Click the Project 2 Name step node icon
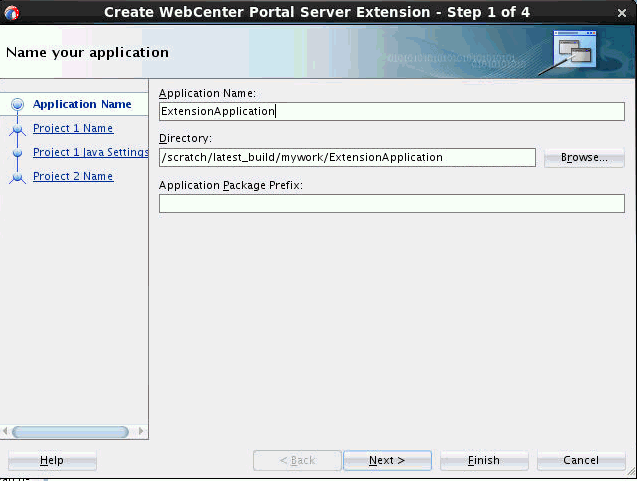This screenshot has width=637, height=481. [17, 178]
